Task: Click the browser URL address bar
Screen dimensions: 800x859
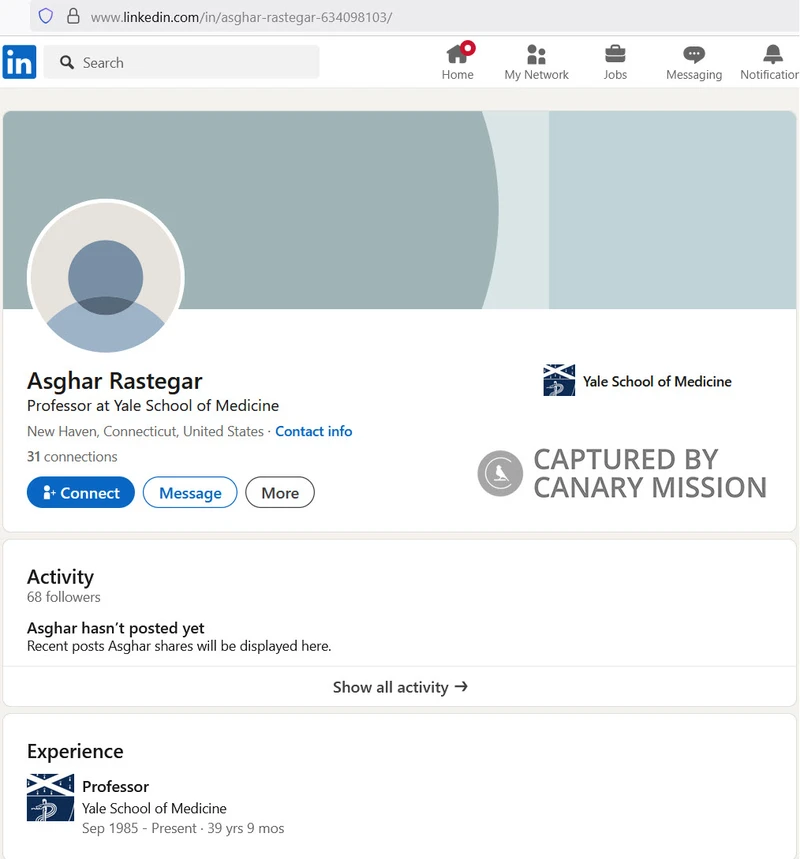Action: [414, 17]
